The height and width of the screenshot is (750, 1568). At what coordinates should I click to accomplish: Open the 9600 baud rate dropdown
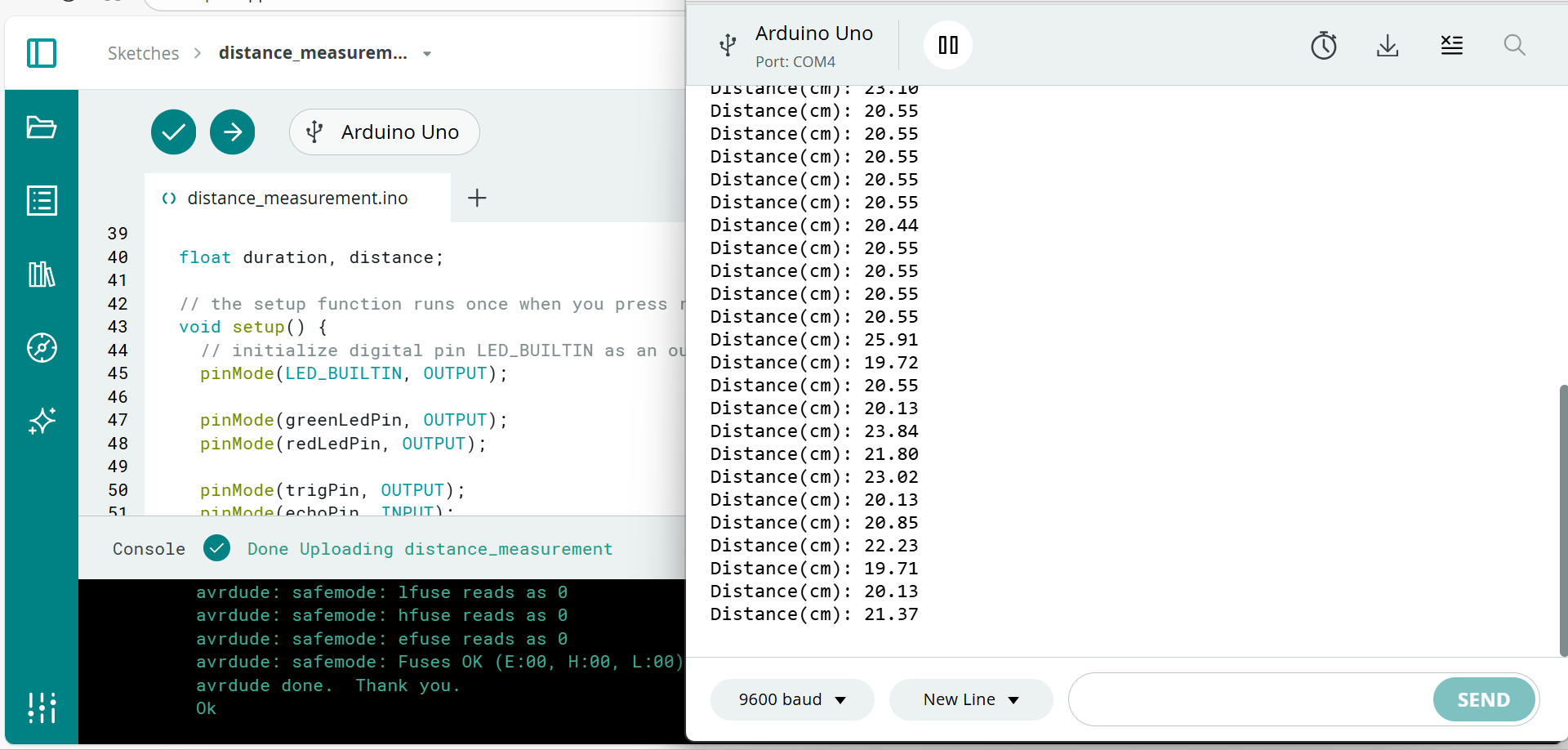tap(791, 699)
